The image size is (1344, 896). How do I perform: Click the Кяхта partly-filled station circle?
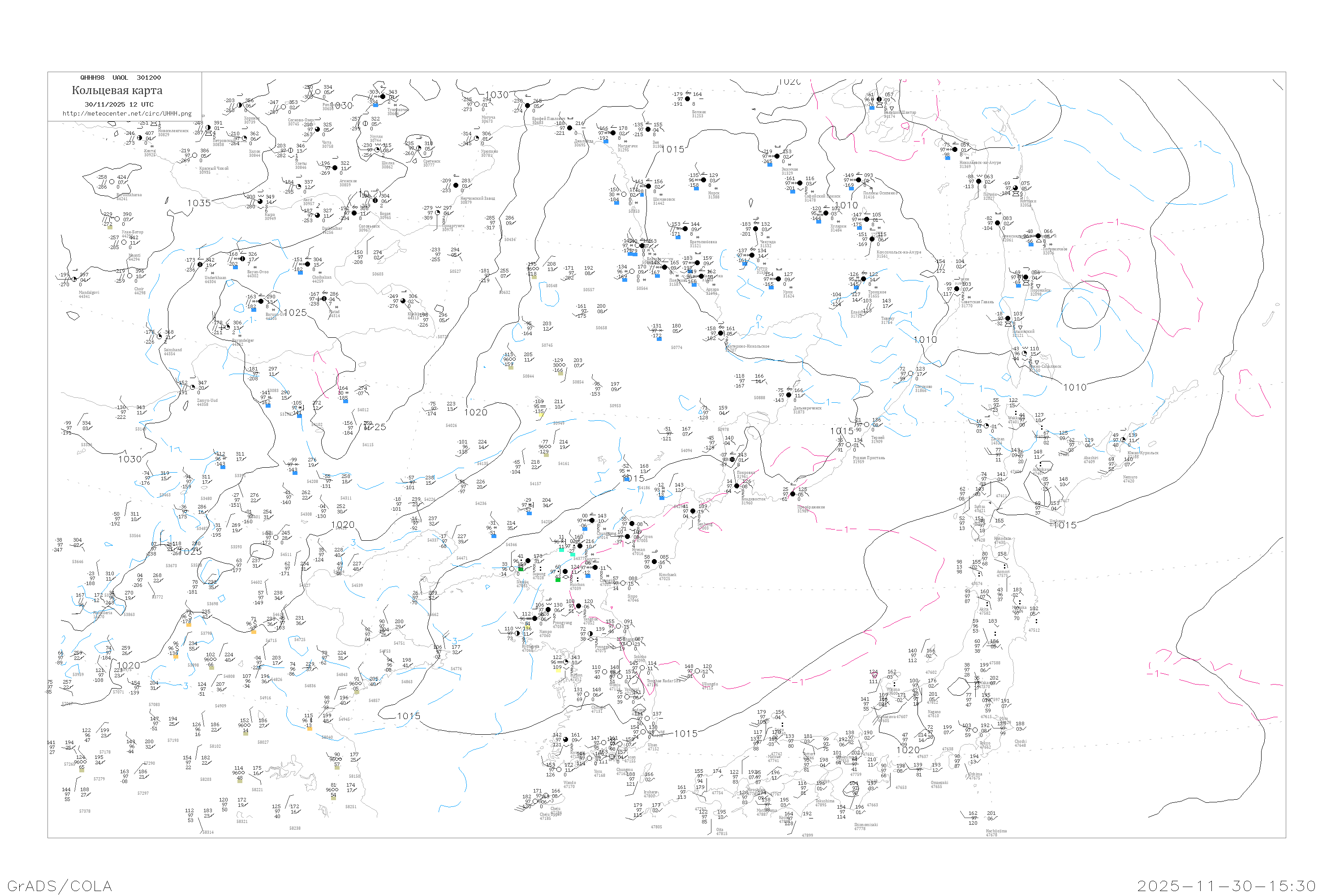[139, 138]
